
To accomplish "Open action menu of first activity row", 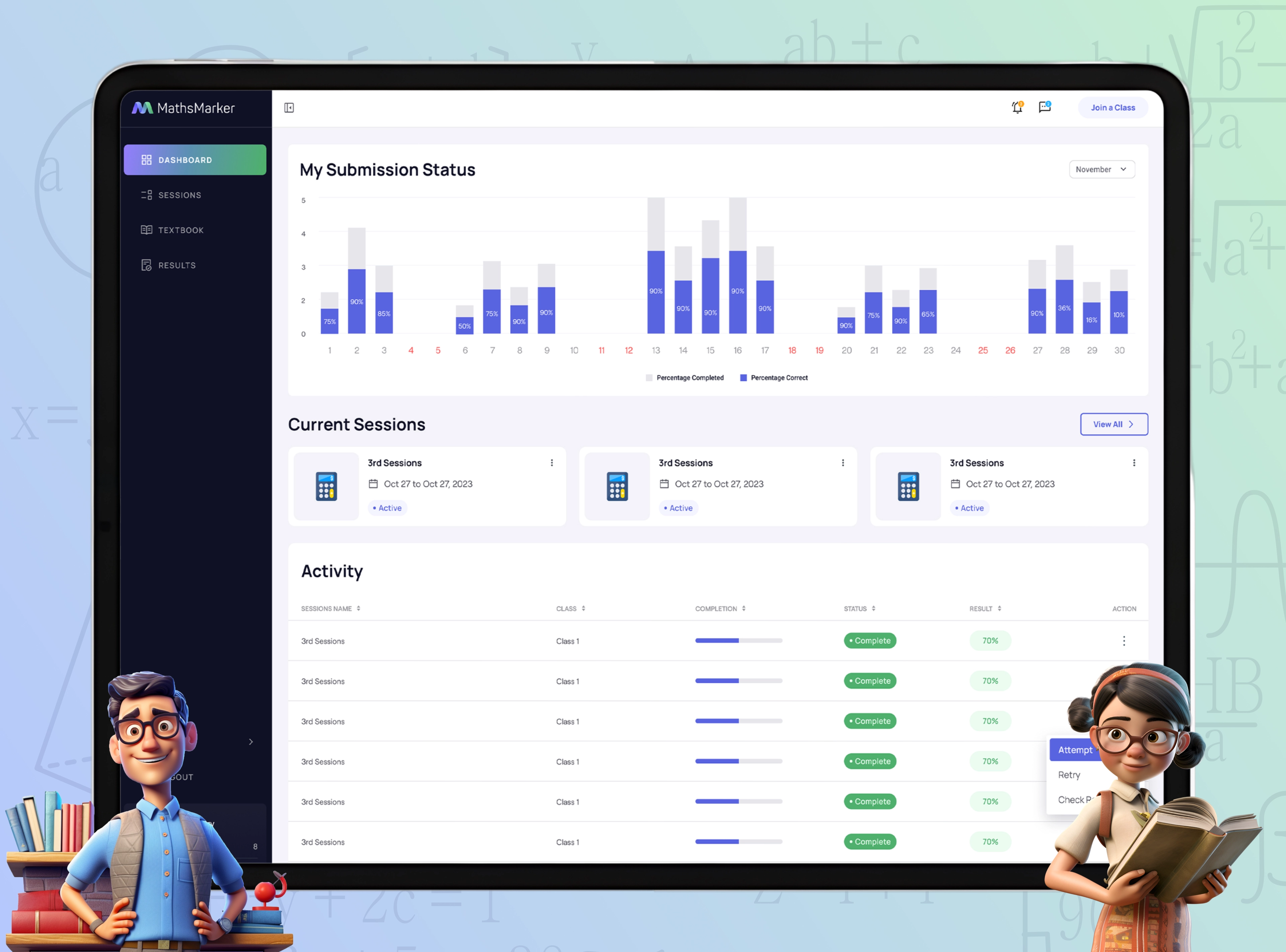I will pyautogui.click(x=1124, y=641).
